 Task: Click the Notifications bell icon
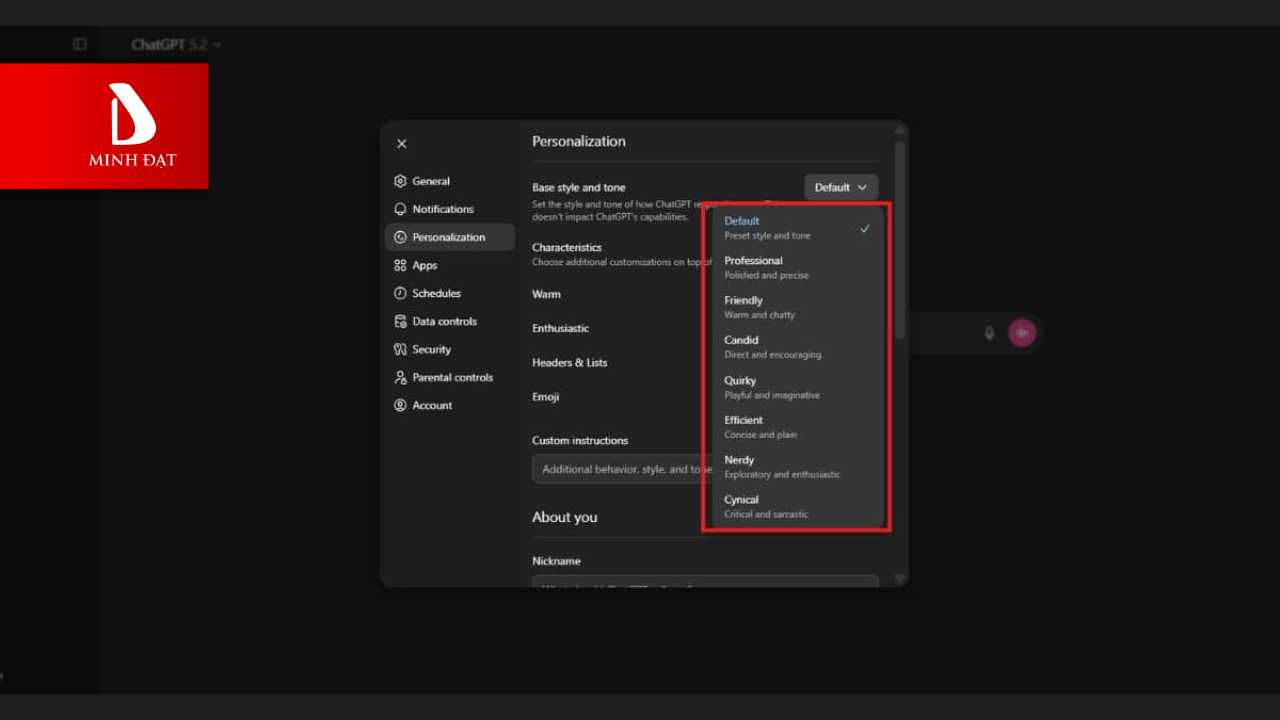[400, 209]
